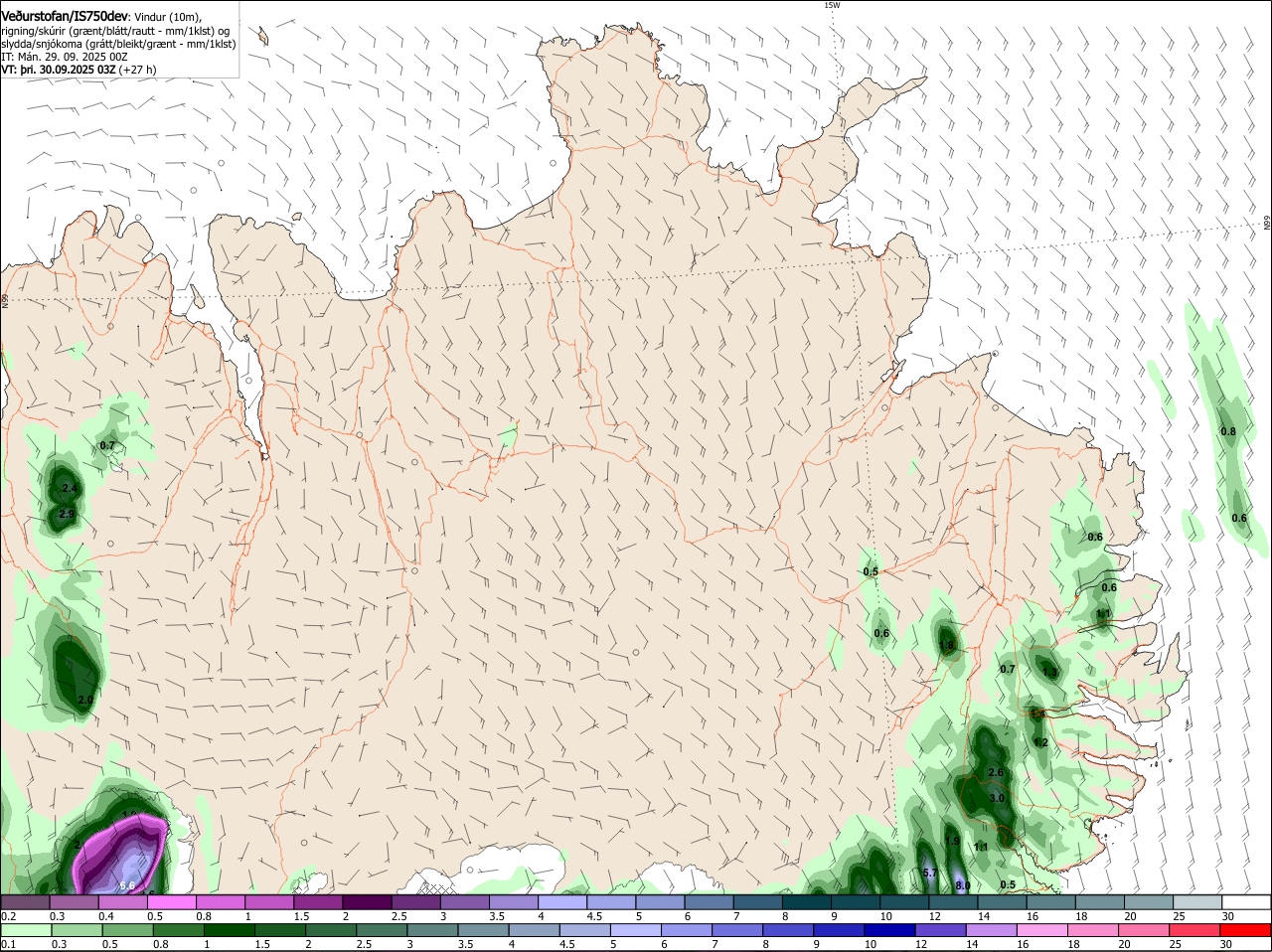The image size is (1272, 952).
Task: Click the Veðurstofan/IS750dev title text
Action: [65, 16]
